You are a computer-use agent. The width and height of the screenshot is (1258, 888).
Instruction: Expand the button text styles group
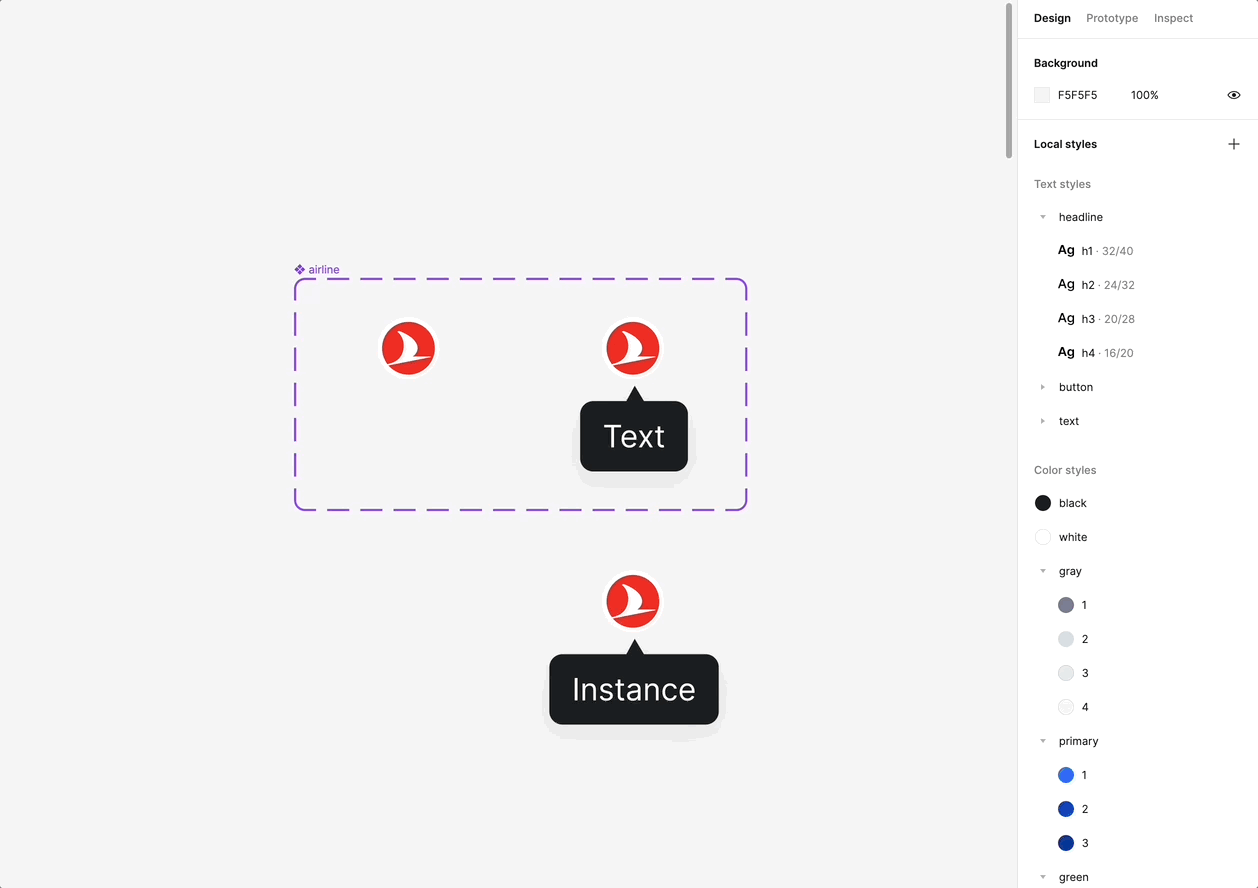pos(1043,387)
